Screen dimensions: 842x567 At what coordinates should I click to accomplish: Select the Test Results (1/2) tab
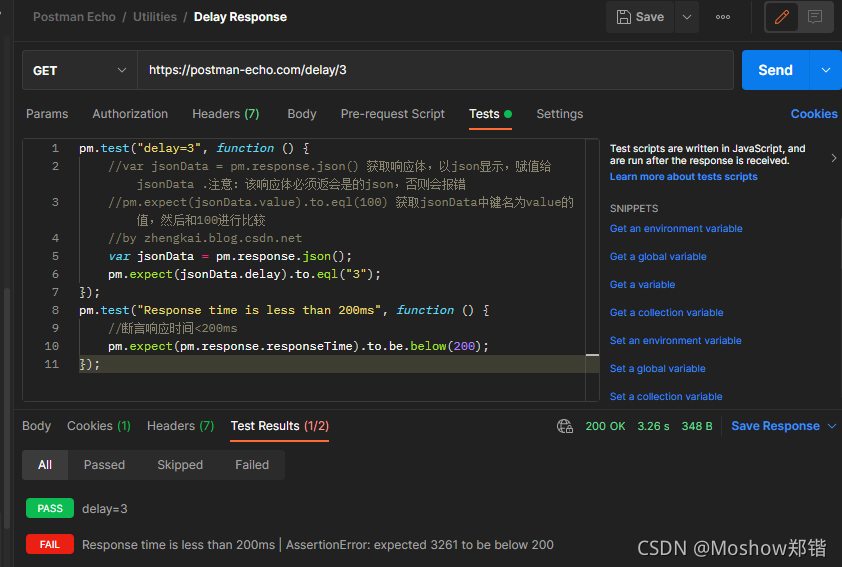point(279,426)
